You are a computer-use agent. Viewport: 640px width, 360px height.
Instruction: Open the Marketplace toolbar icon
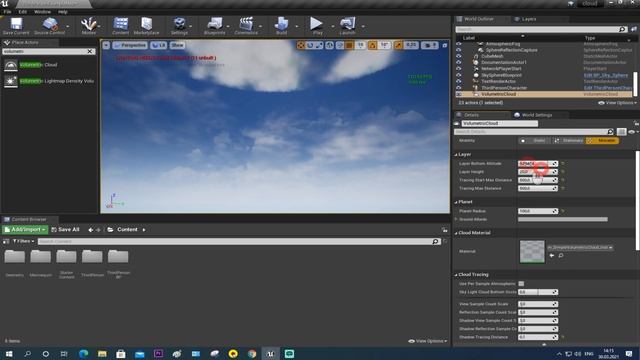point(147,24)
